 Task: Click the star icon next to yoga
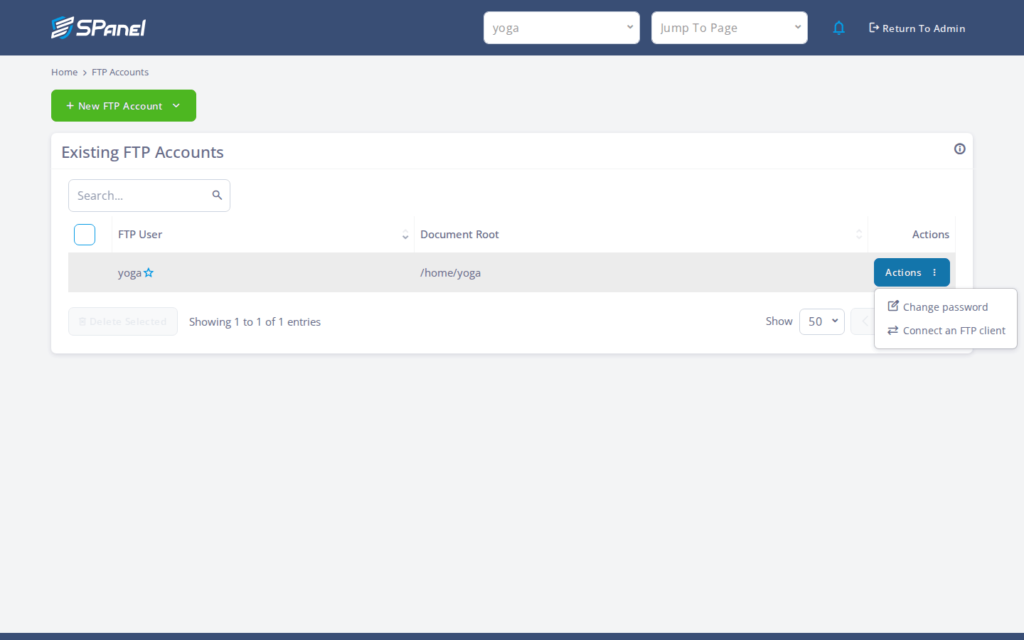149,273
